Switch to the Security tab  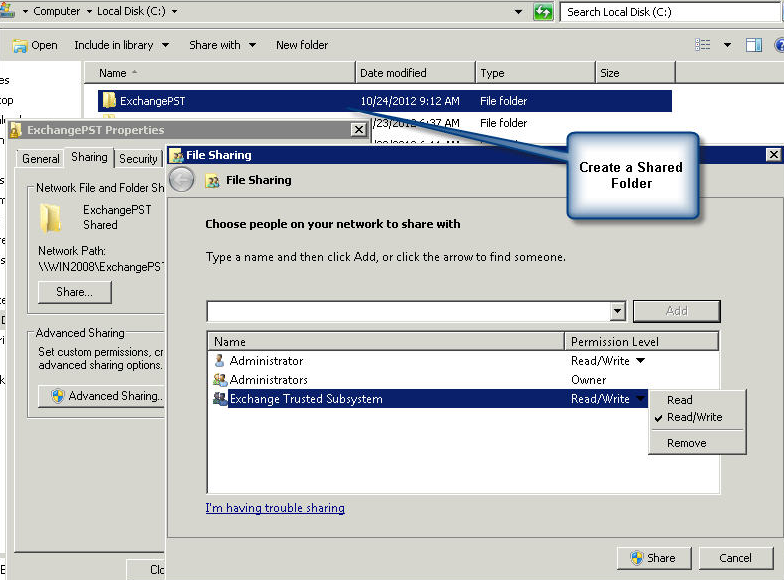click(x=138, y=158)
